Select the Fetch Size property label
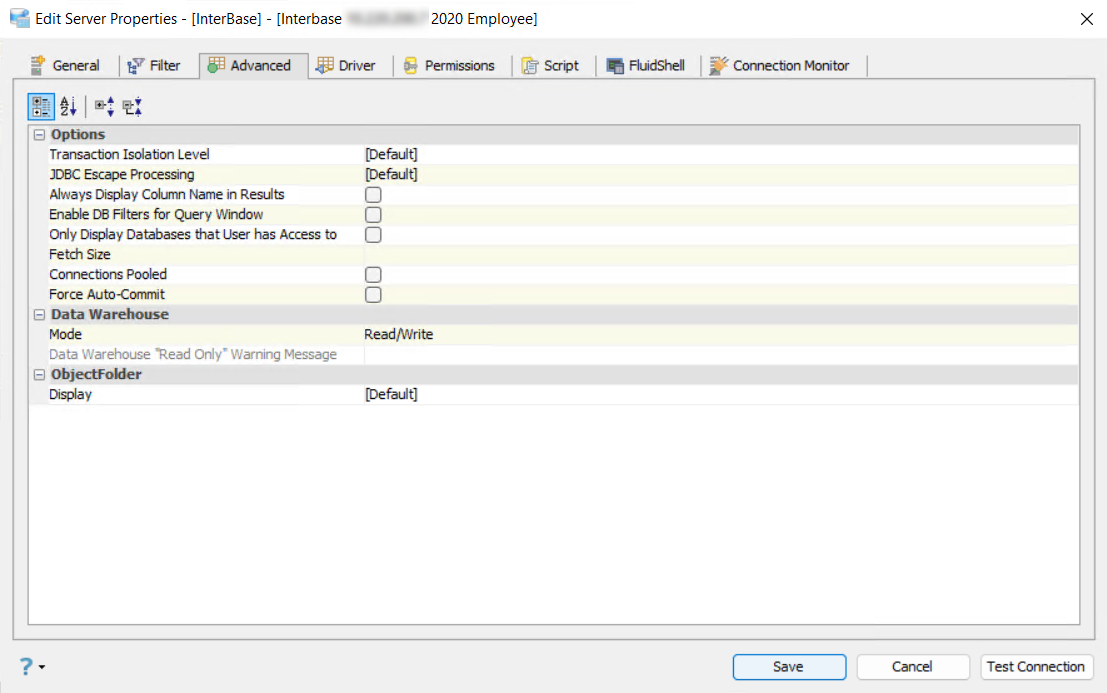This screenshot has height=693, width=1107. 80,255
